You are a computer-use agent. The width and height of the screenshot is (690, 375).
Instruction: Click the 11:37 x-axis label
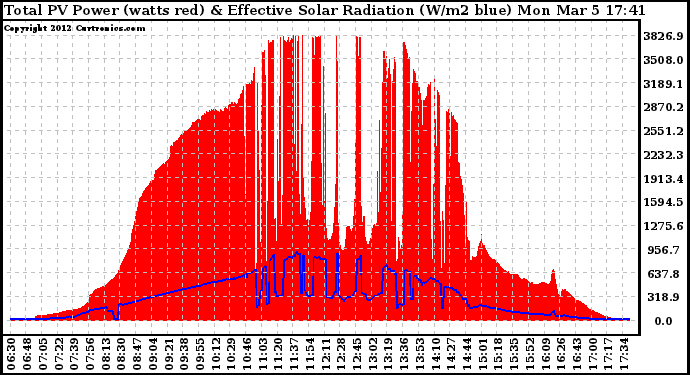point(294,354)
